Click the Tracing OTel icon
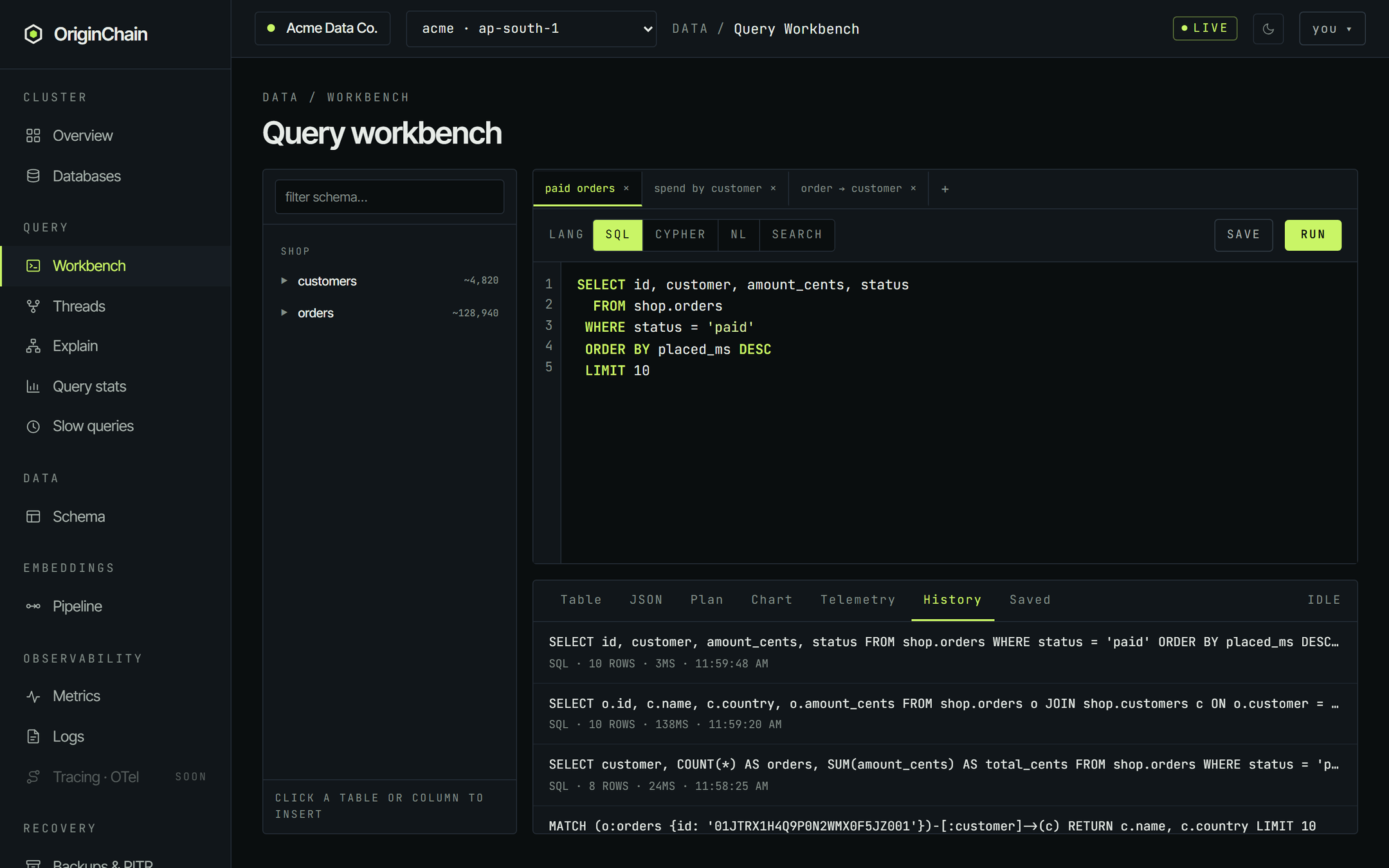The height and width of the screenshot is (868, 1389). [33, 777]
